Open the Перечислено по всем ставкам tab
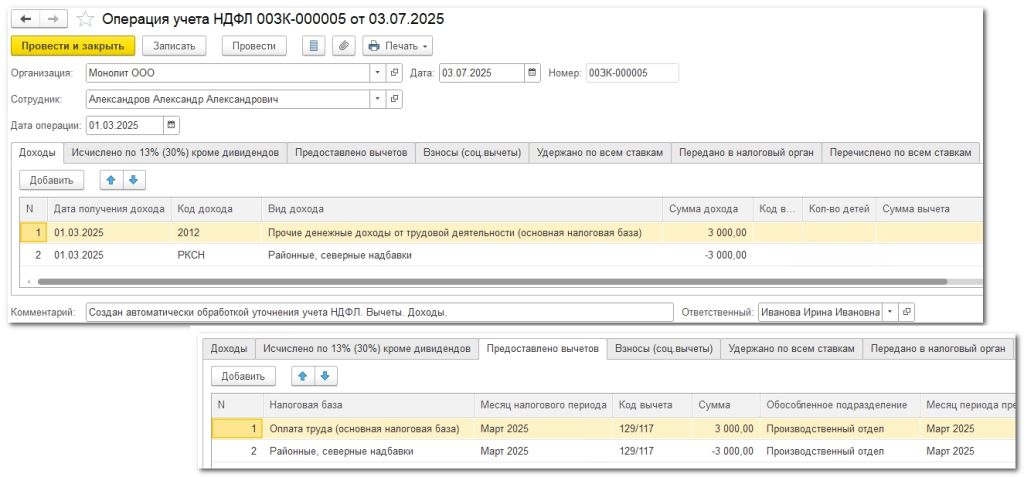 [900, 152]
